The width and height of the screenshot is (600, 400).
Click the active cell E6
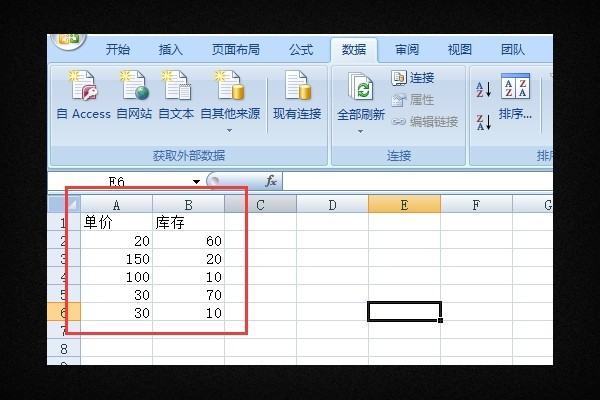point(404,311)
